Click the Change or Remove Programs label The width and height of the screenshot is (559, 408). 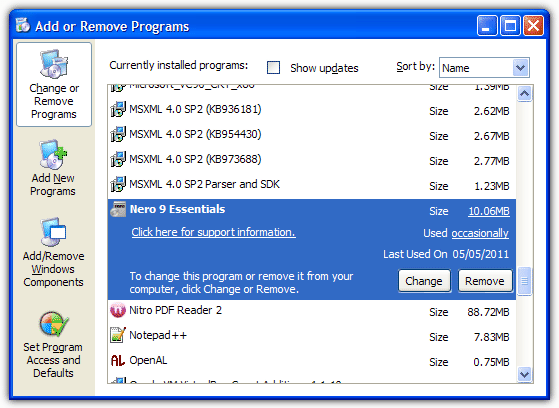pos(54,101)
